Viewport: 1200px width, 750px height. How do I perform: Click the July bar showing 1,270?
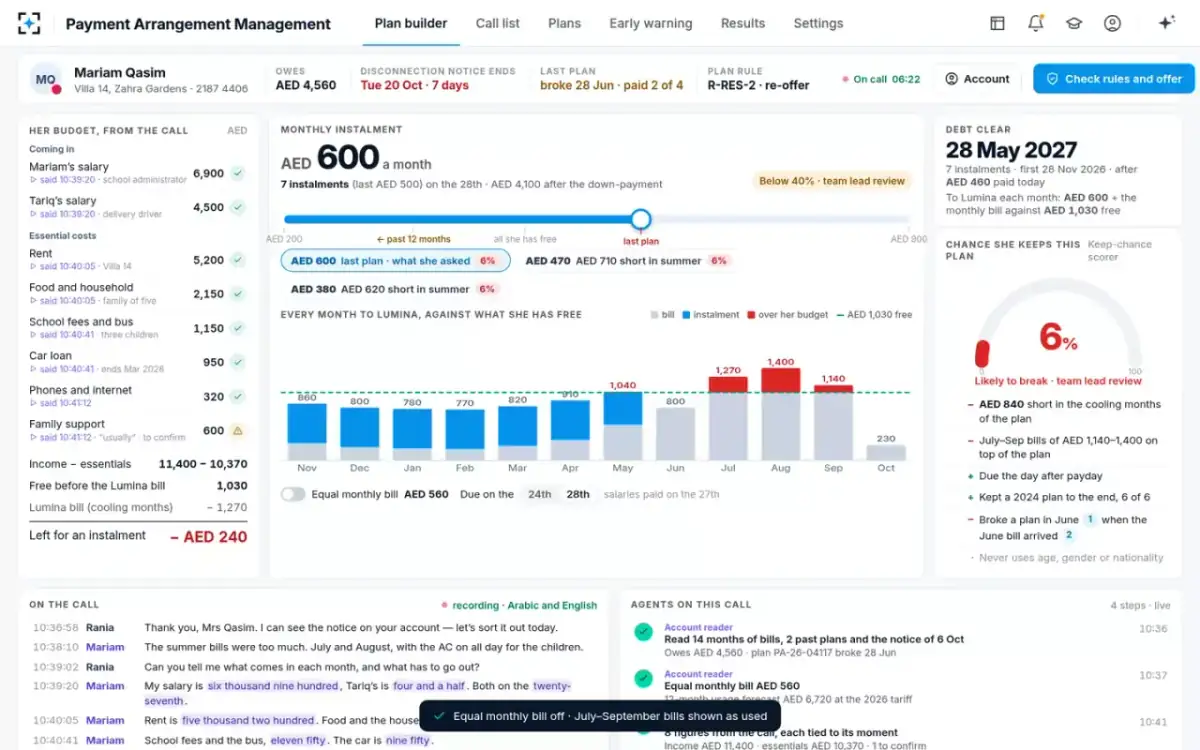click(x=728, y=418)
